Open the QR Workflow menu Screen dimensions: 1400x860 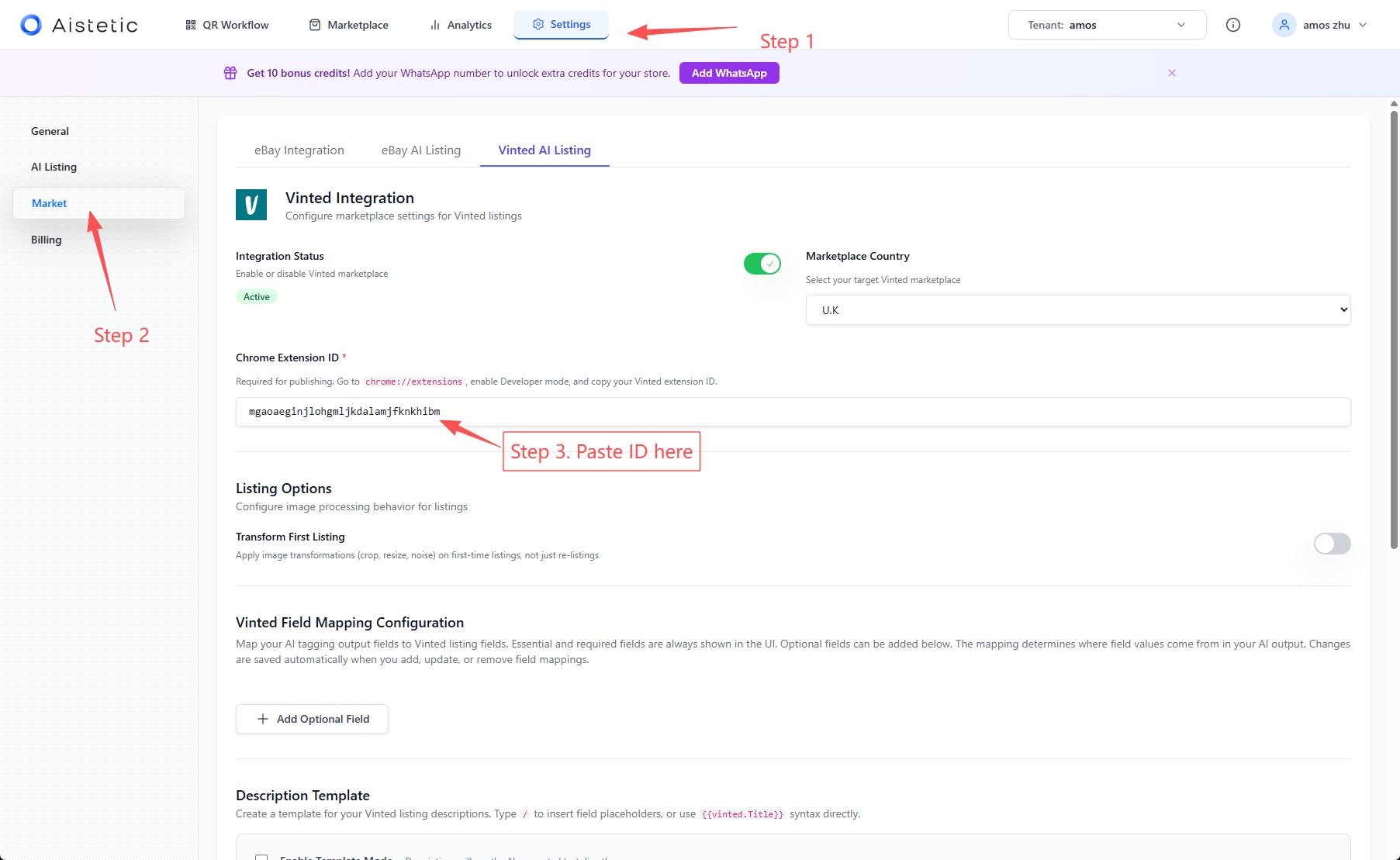coord(227,25)
